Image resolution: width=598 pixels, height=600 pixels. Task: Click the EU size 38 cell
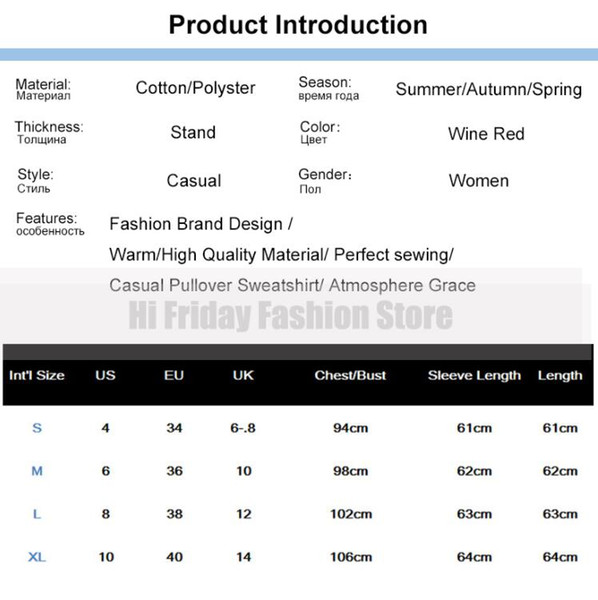pos(174,514)
